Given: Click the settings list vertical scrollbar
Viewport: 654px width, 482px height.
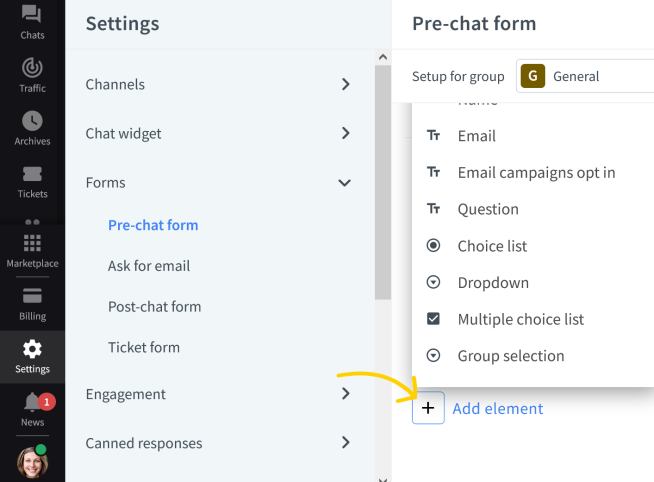Looking at the screenshot, I should 382,182.
